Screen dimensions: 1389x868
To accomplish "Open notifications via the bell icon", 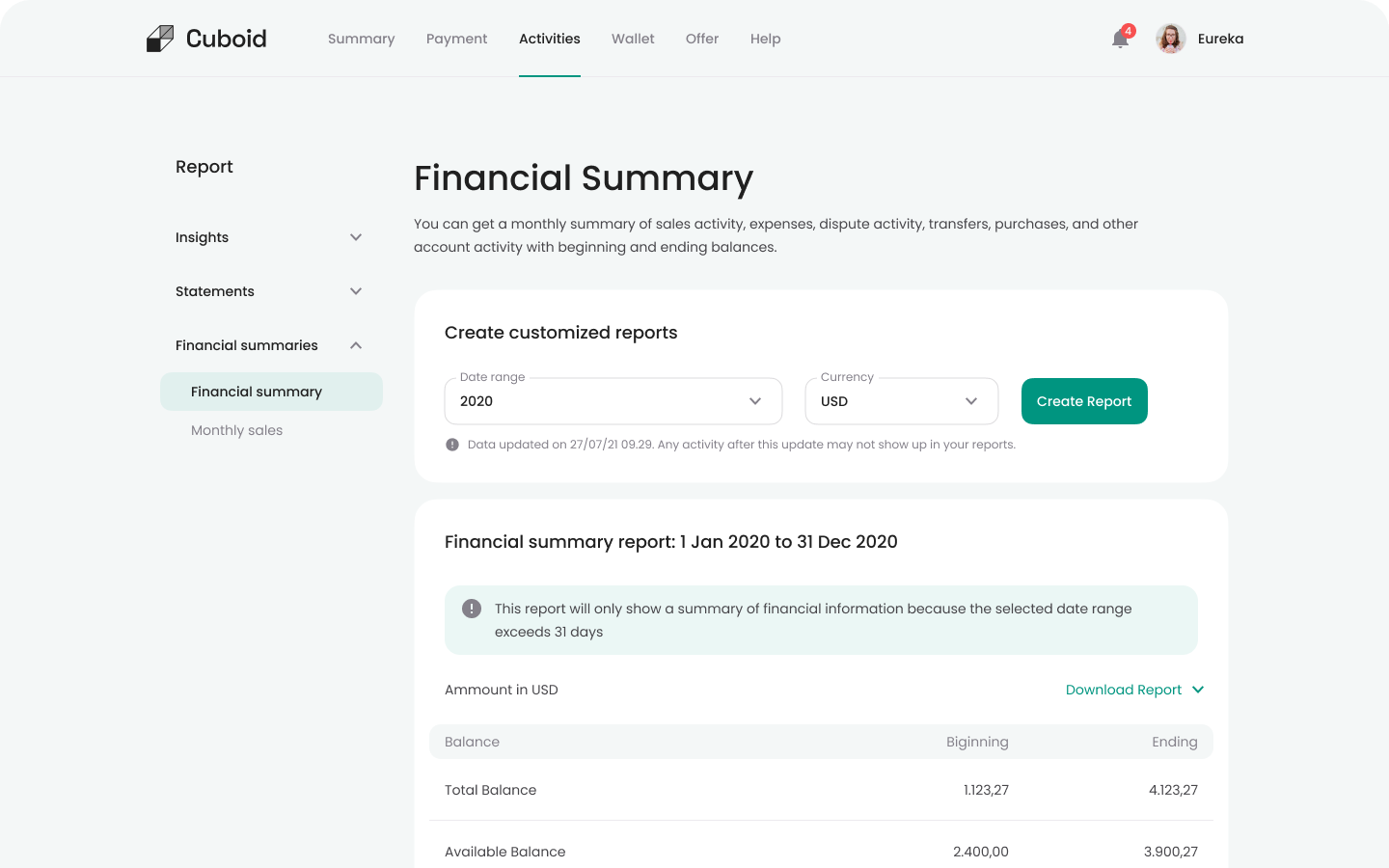I will (x=1119, y=41).
